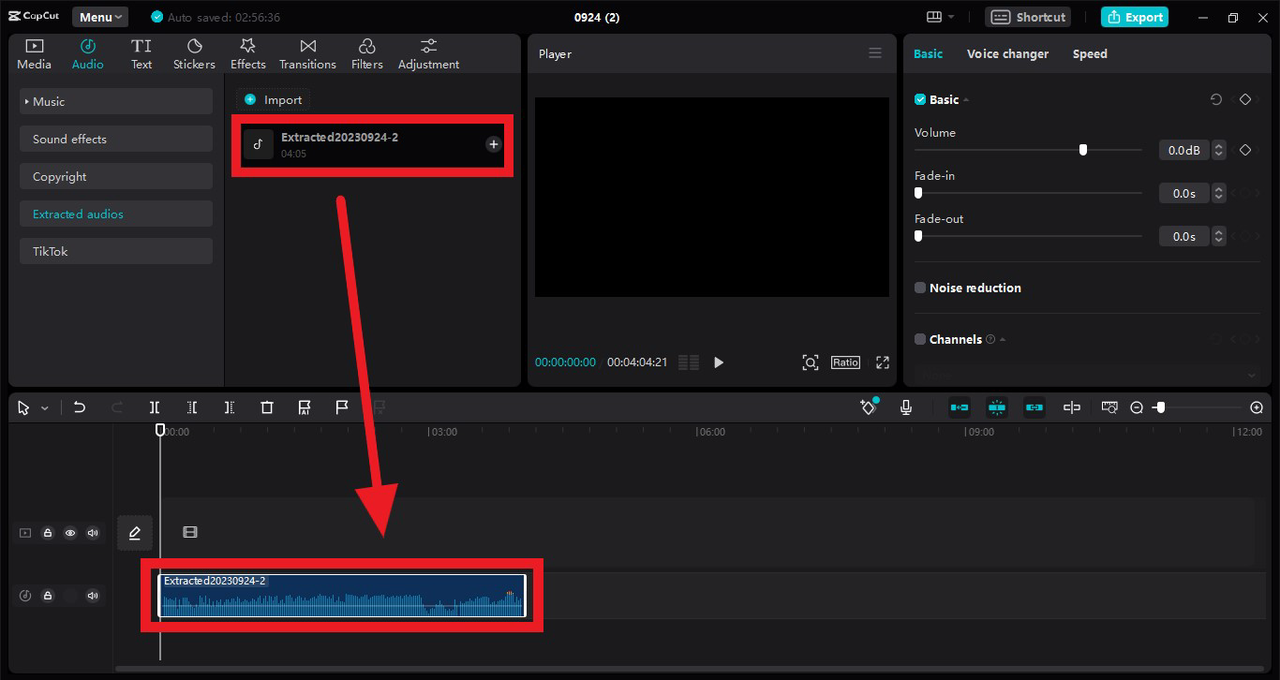Zoom out the timeline
This screenshot has width=1280, height=680.
(1137, 408)
